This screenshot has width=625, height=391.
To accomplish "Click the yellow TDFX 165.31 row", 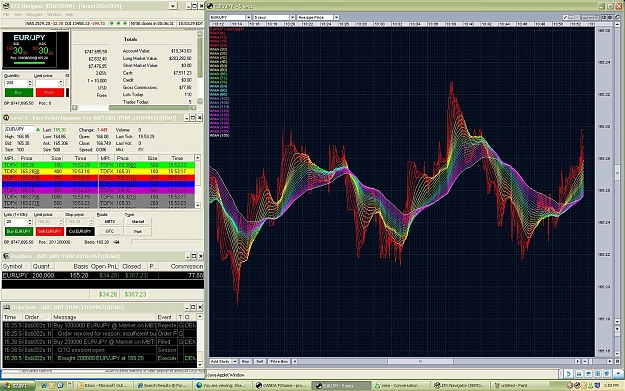I will [x=147, y=171].
